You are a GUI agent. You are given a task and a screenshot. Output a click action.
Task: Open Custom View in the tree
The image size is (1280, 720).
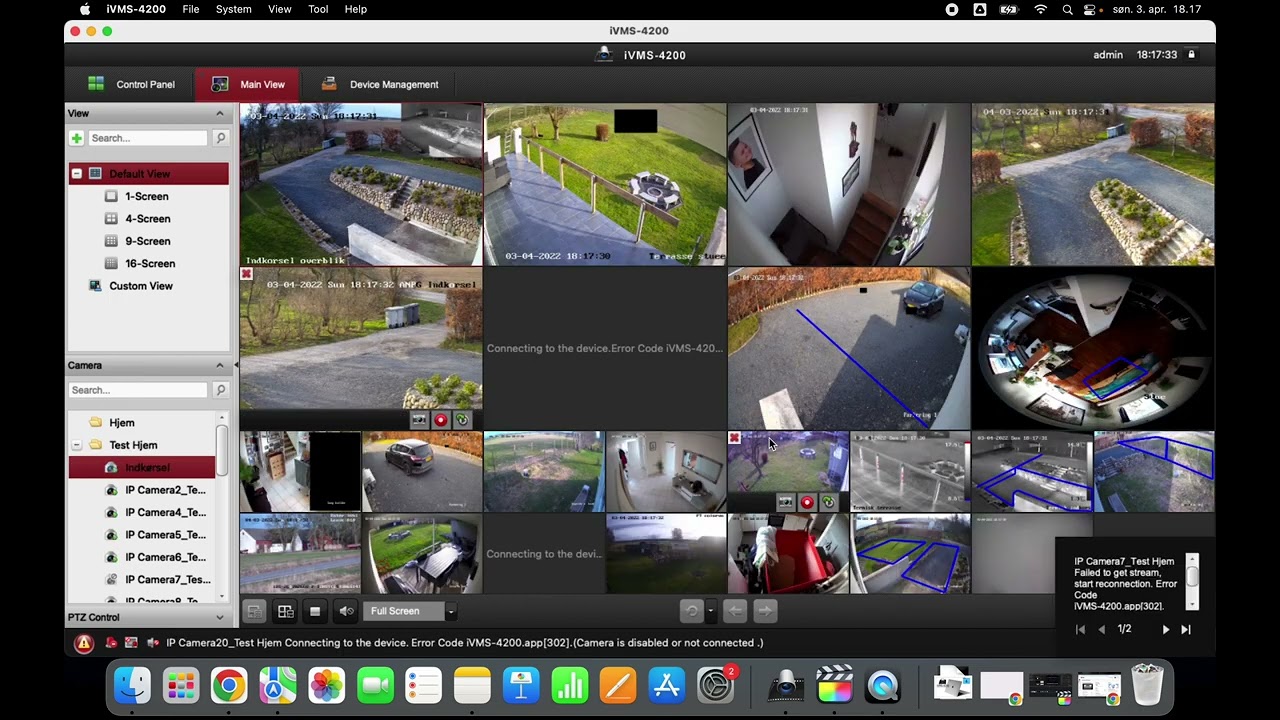(140, 286)
